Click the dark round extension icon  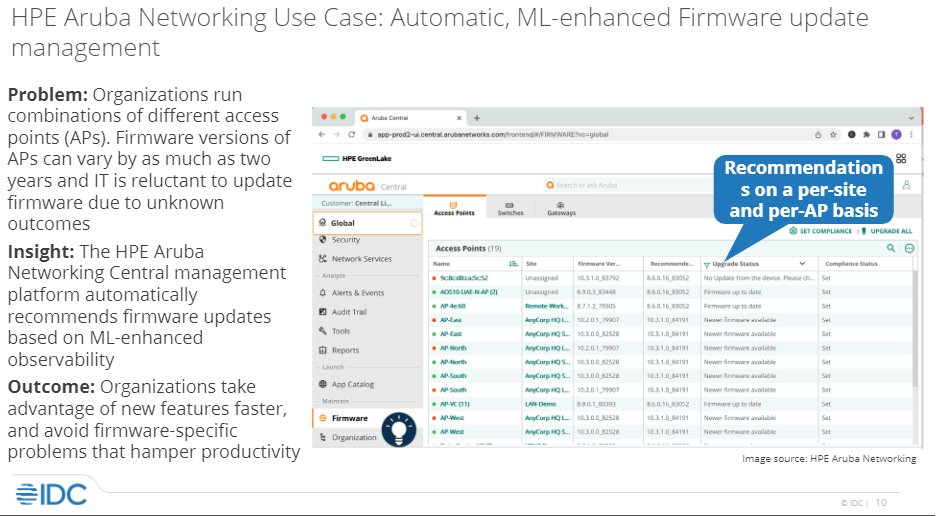click(x=852, y=135)
